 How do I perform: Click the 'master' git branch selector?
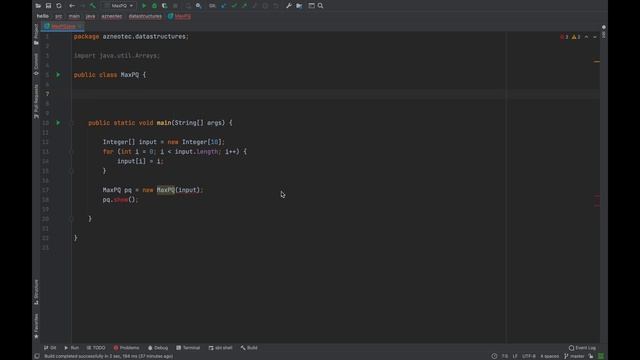[574, 356]
